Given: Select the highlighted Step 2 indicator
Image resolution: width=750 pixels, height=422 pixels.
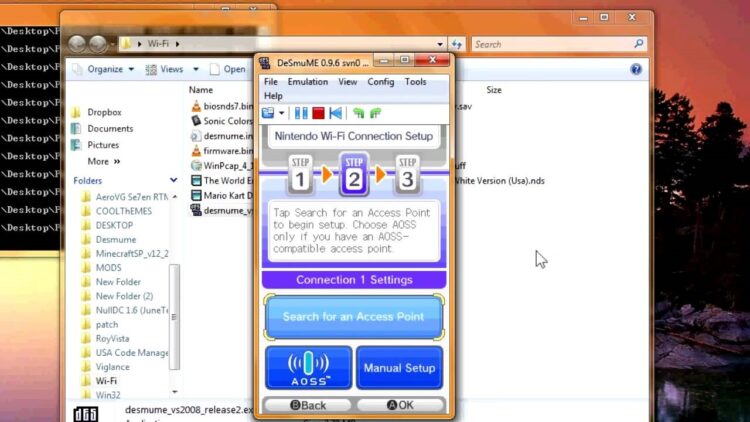Looking at the screenshot, I should click(354, 175).
